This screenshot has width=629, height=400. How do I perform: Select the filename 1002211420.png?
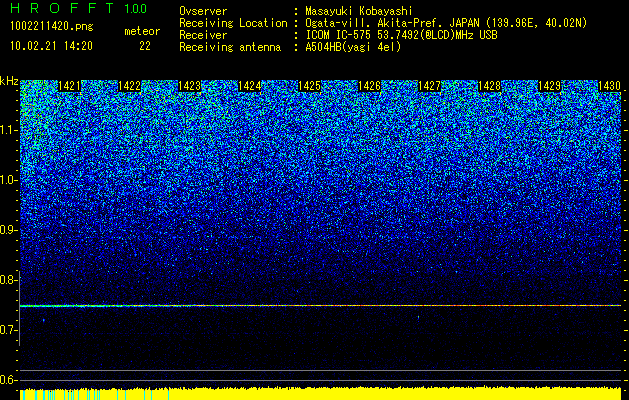tap(52, 26)
